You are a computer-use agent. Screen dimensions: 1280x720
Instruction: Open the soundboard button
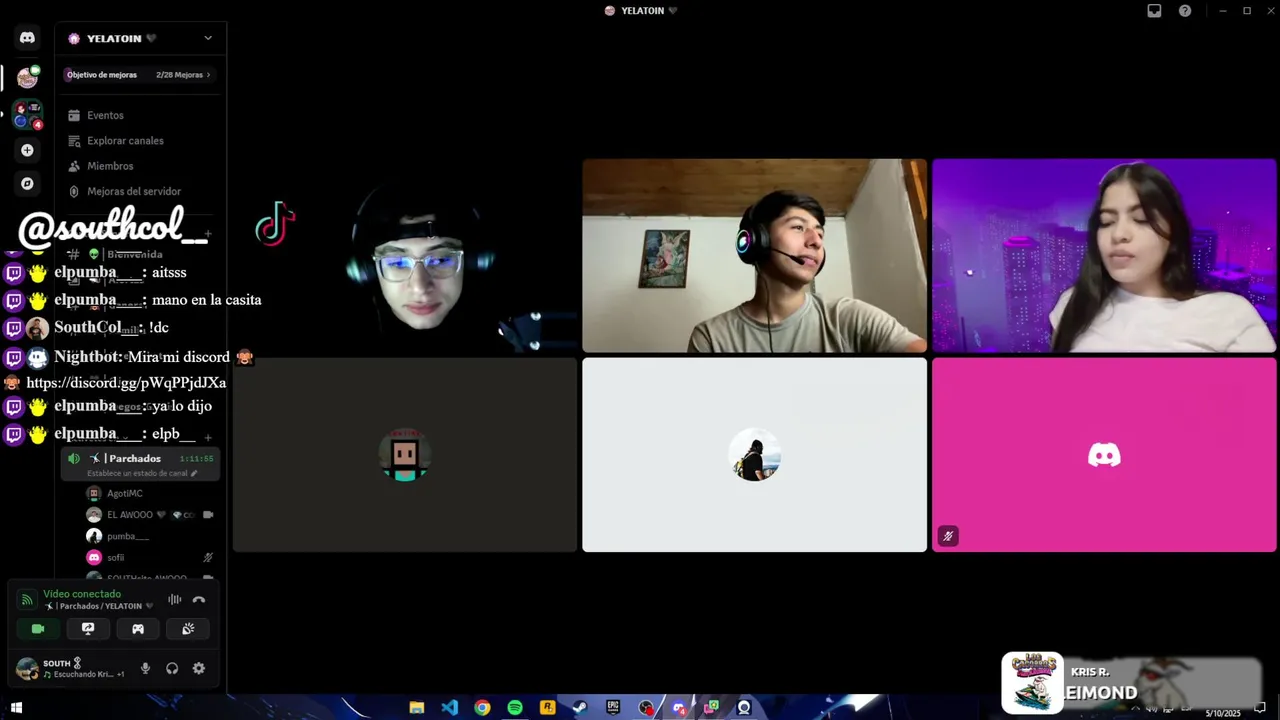click(188, 629)
